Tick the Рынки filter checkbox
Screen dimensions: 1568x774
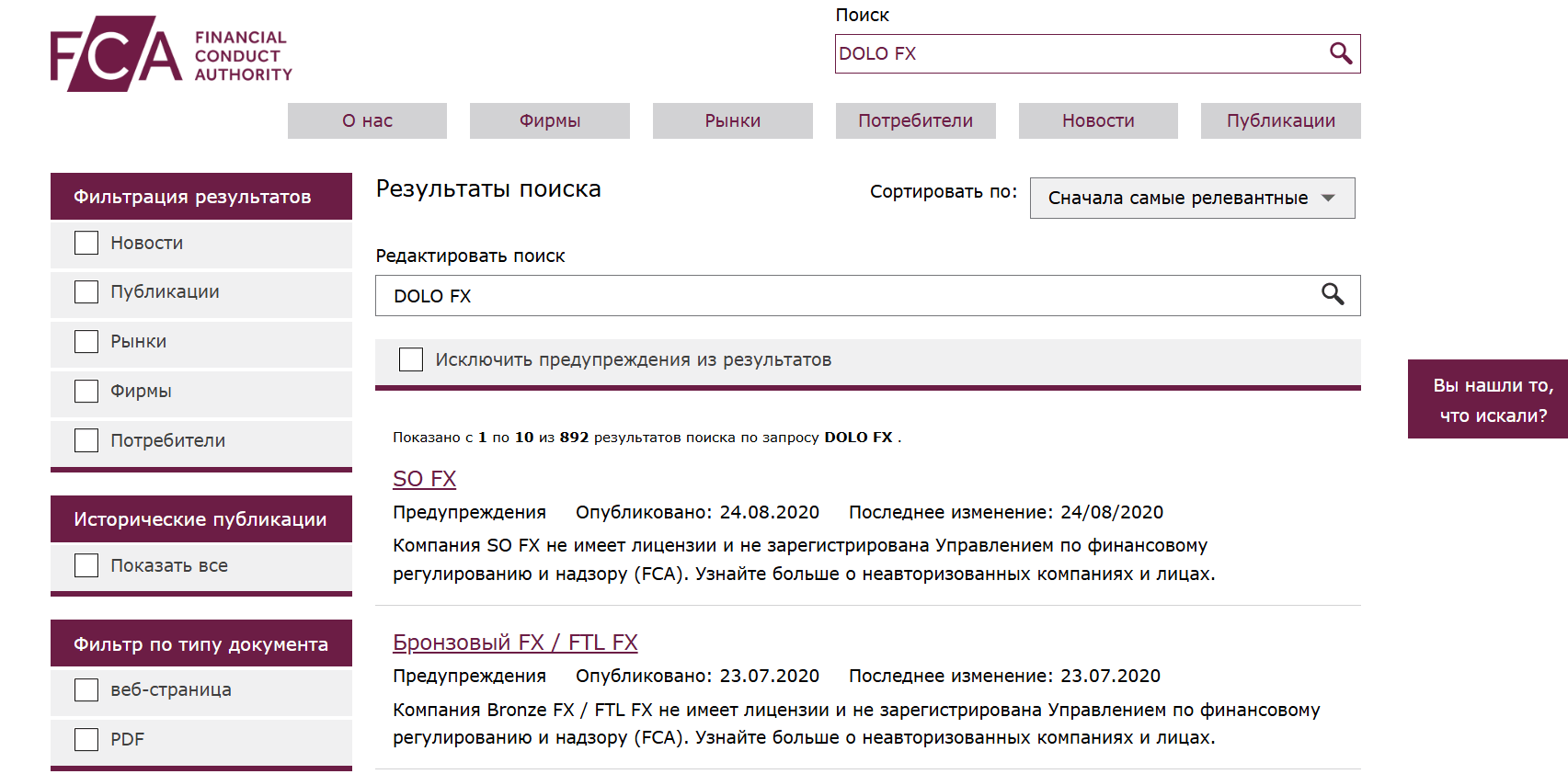pyautogui.click(x=86, y=342)
